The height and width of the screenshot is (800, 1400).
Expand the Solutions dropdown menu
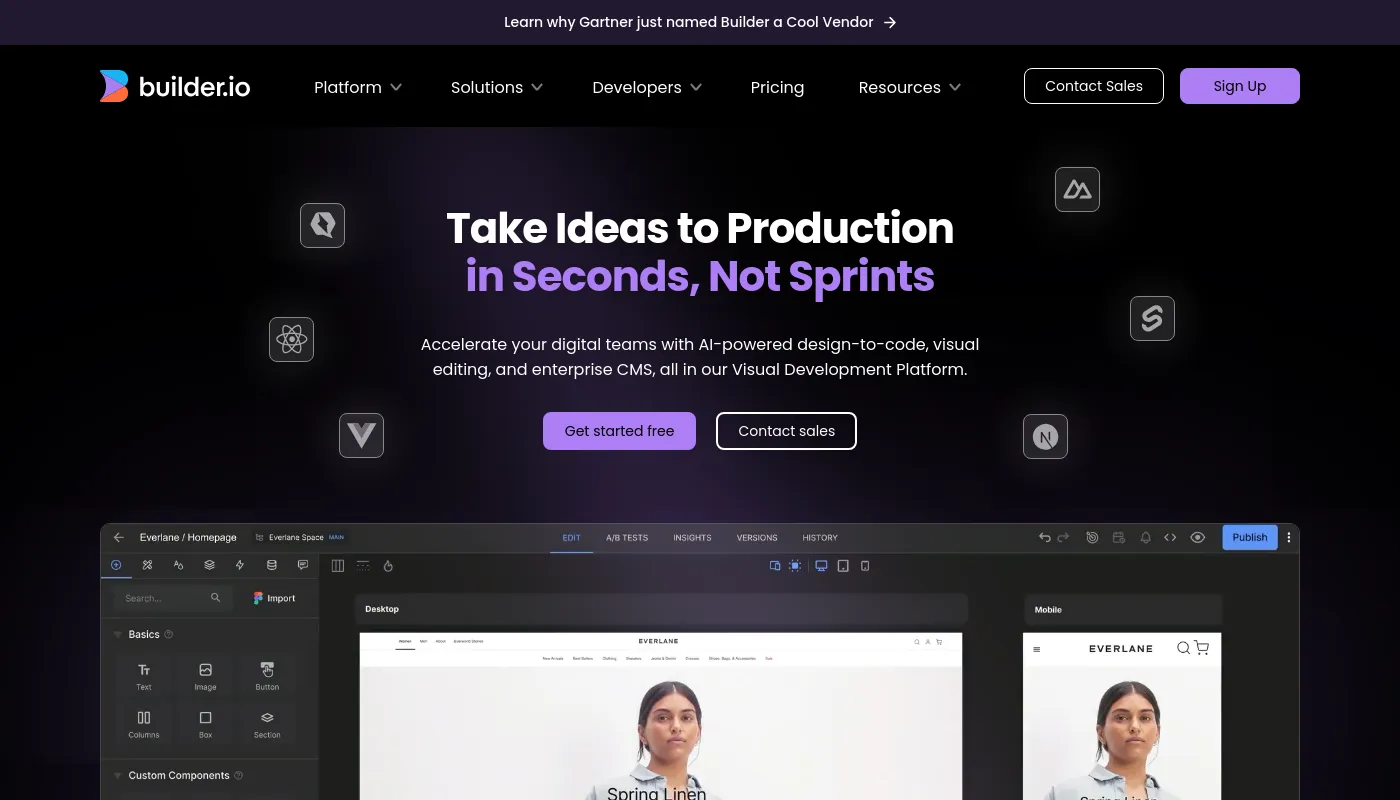point(497,87)
